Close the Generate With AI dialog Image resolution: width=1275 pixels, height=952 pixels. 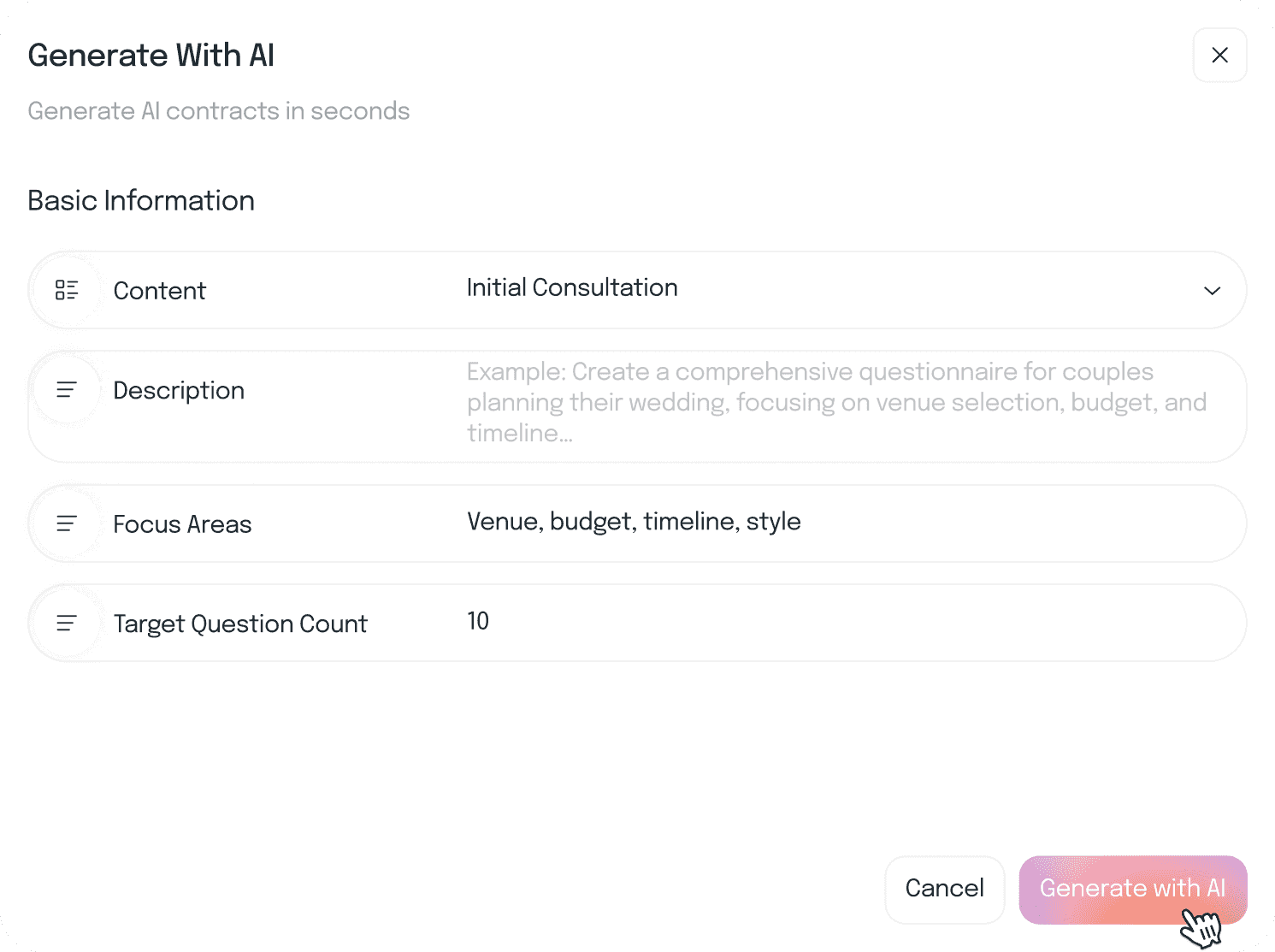1219,56
